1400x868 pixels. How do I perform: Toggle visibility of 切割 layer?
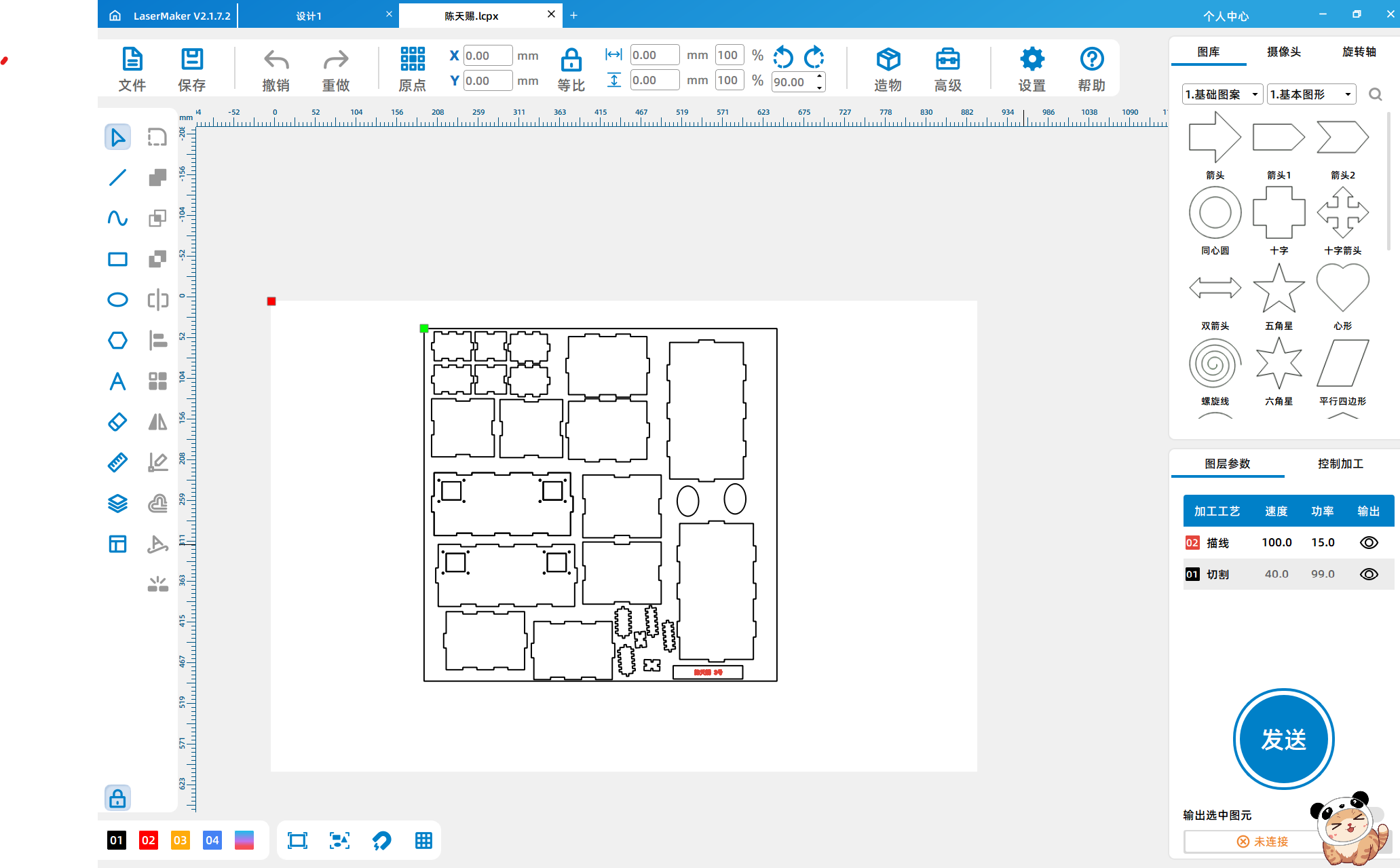coord(1369,574)
